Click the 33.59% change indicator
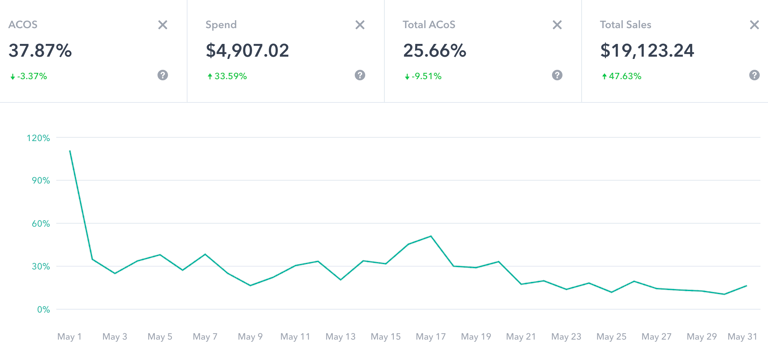Image resolution: width=768 pixels, height=361 pixels. pyautogui.click(x=227, y=76)
